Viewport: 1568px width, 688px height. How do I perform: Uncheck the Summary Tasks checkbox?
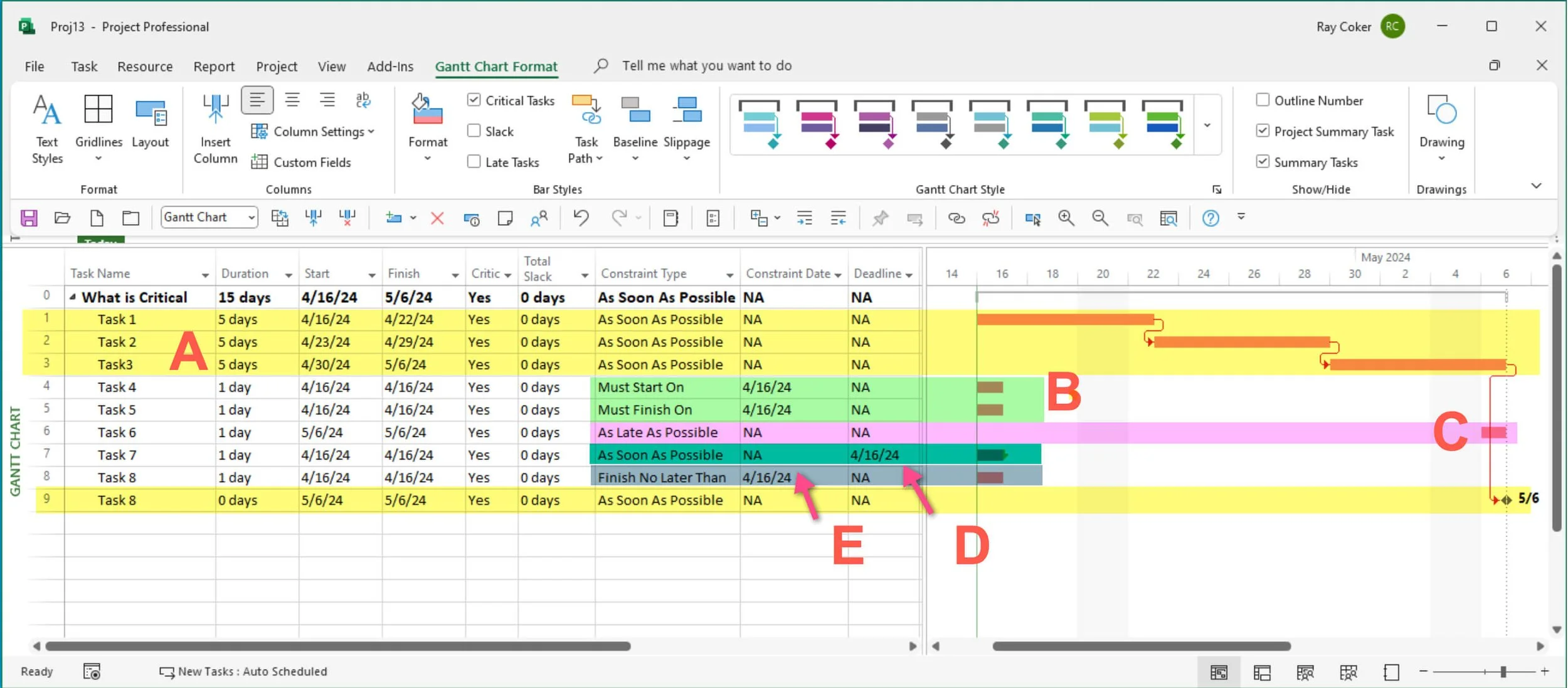pos(1263,161)
